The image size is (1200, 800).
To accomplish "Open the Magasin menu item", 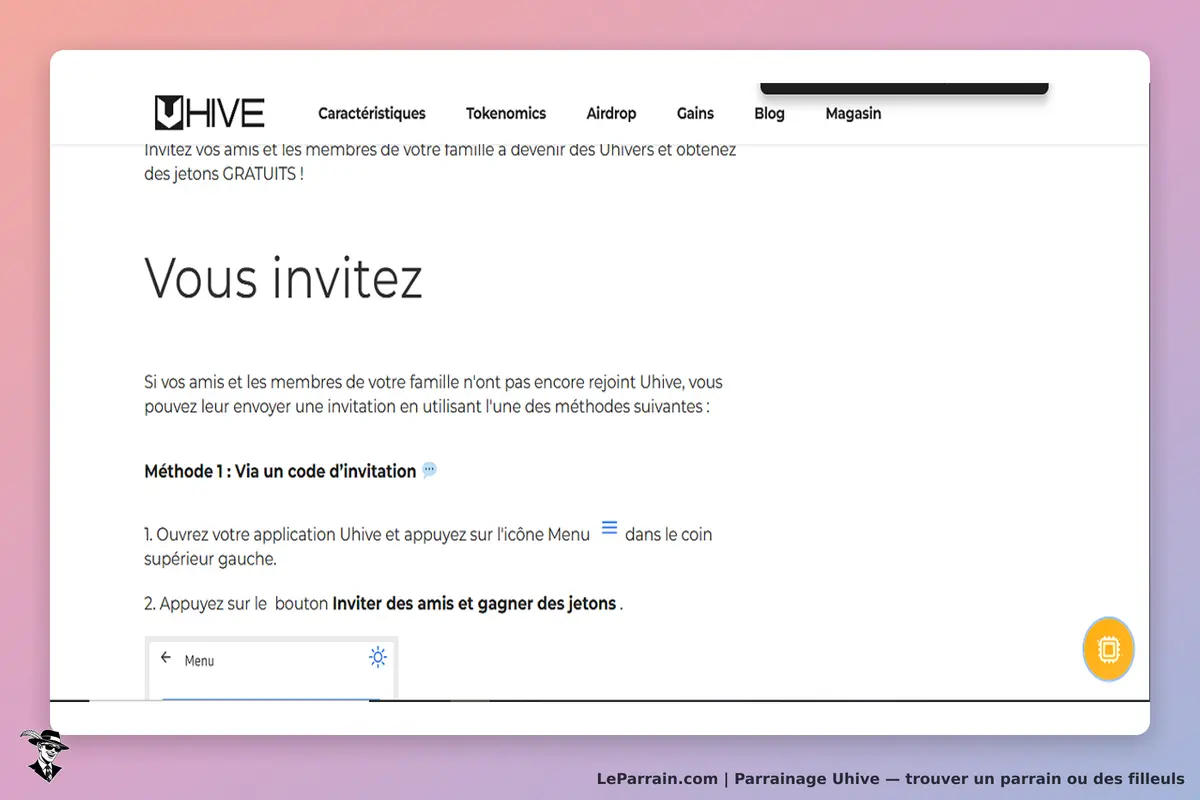I will click(853, 113).
